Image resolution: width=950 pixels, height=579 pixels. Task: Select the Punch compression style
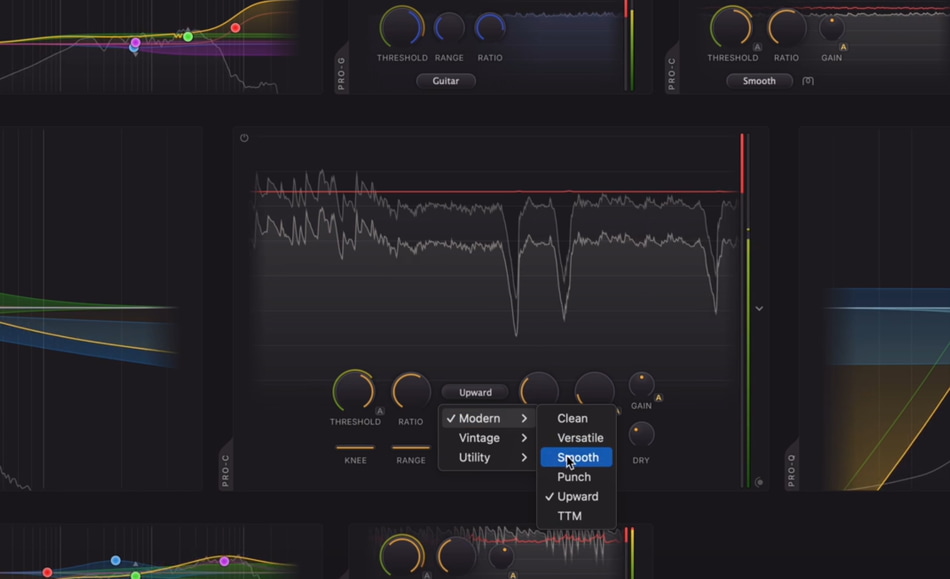(x=576, y=477)
